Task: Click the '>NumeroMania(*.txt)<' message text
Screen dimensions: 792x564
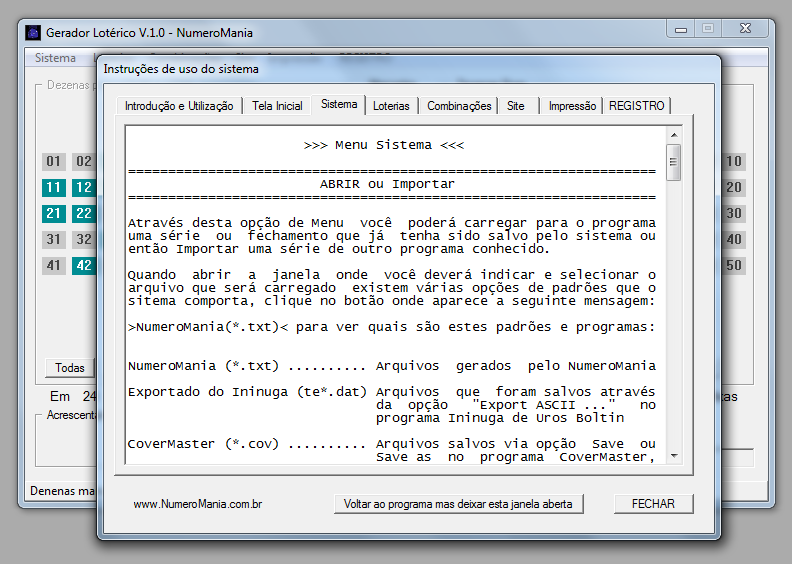Action: coord(208,327)
